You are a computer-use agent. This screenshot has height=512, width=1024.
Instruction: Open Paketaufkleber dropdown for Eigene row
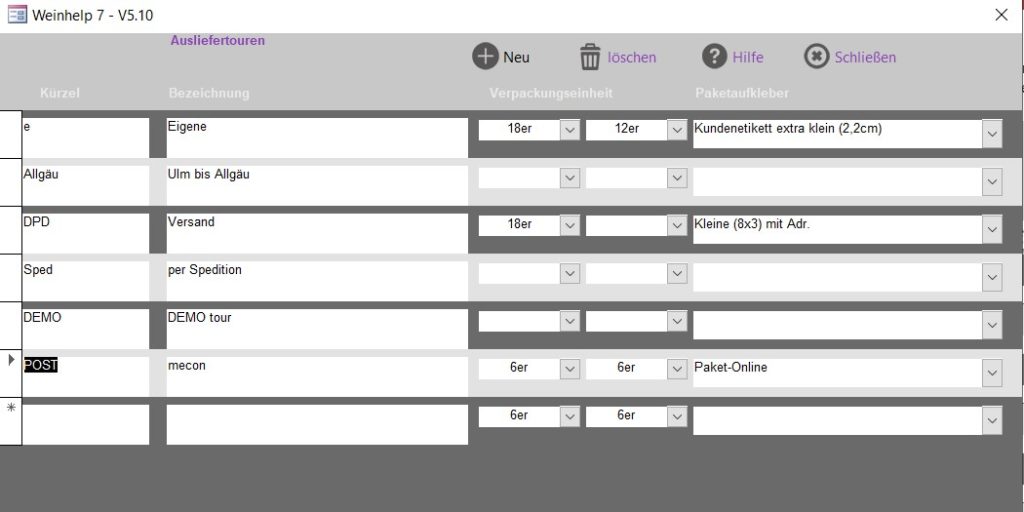pos(991,134)
